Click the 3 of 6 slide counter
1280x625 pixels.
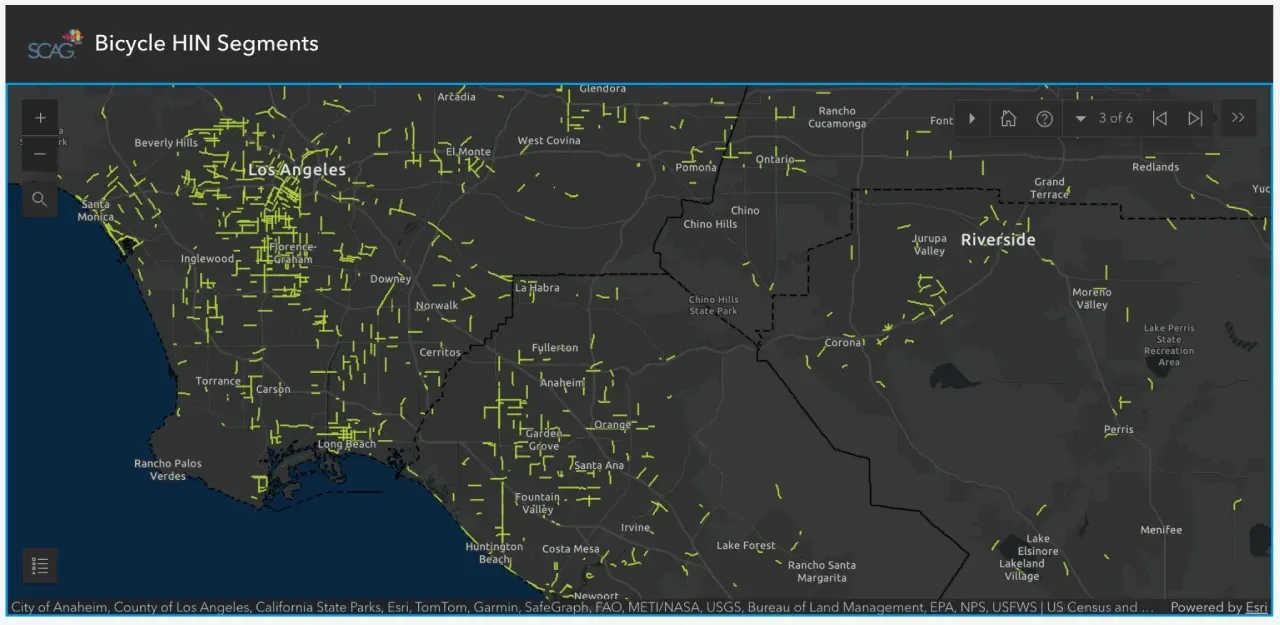1116,118
